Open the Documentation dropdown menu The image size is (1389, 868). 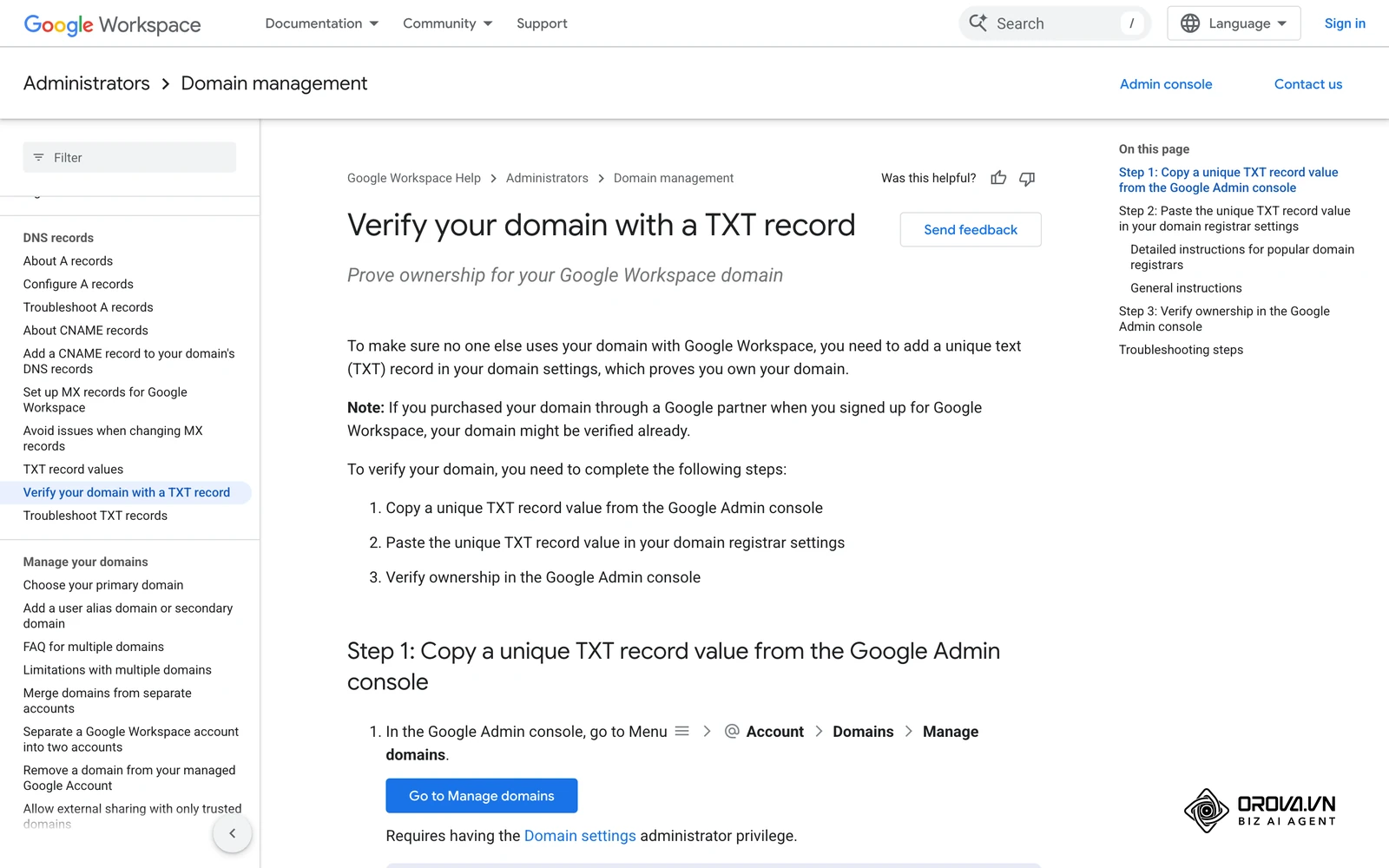[x=321, y=23]
